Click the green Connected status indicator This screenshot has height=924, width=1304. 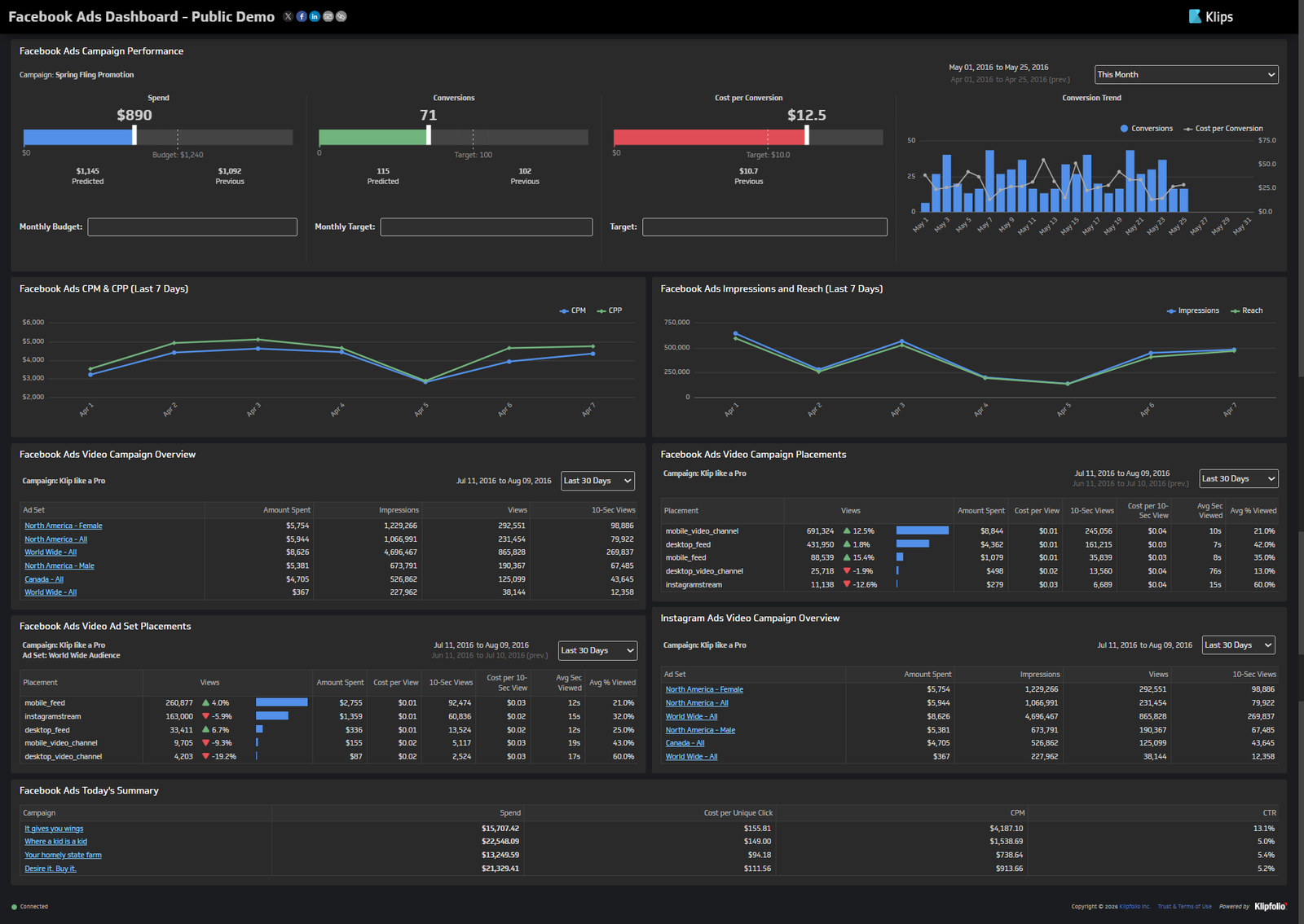pos(14,907)
